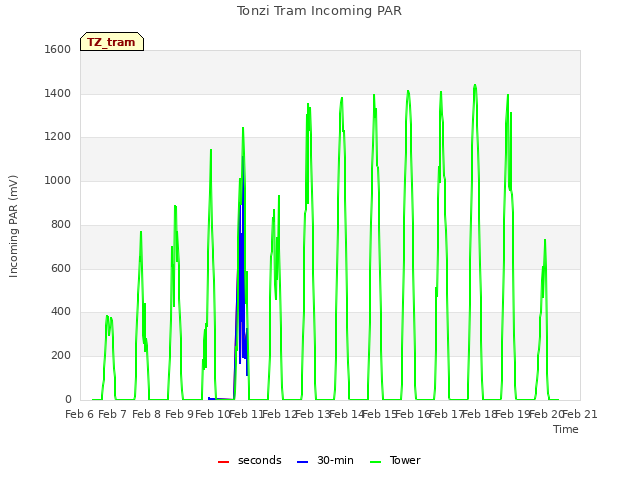Click the Feb 7 x-axis date label

click(113, 414)
